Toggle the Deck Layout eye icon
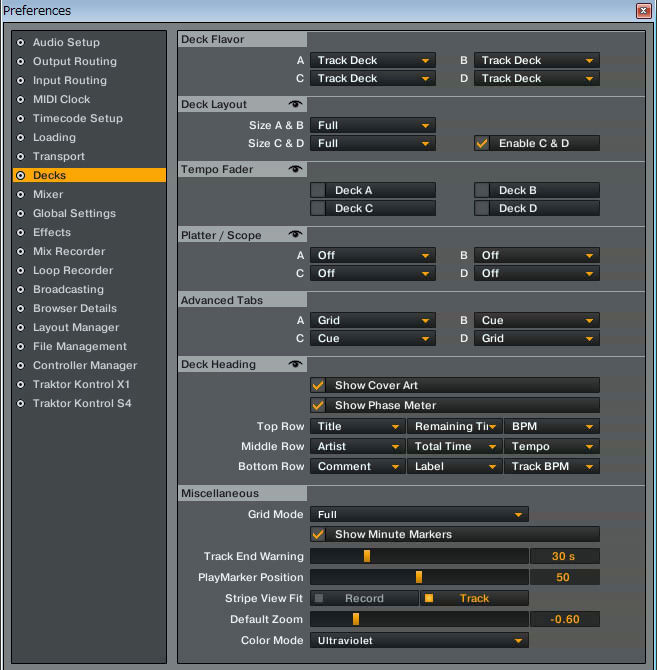This screenshot has height=670, width=657. (295, 104)
